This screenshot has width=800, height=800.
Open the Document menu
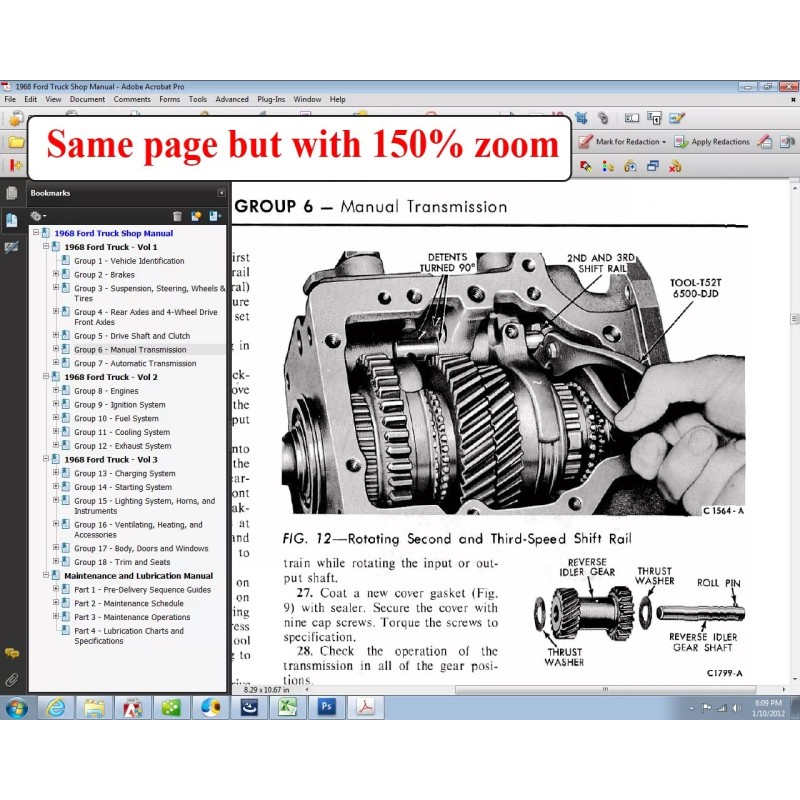87,100
